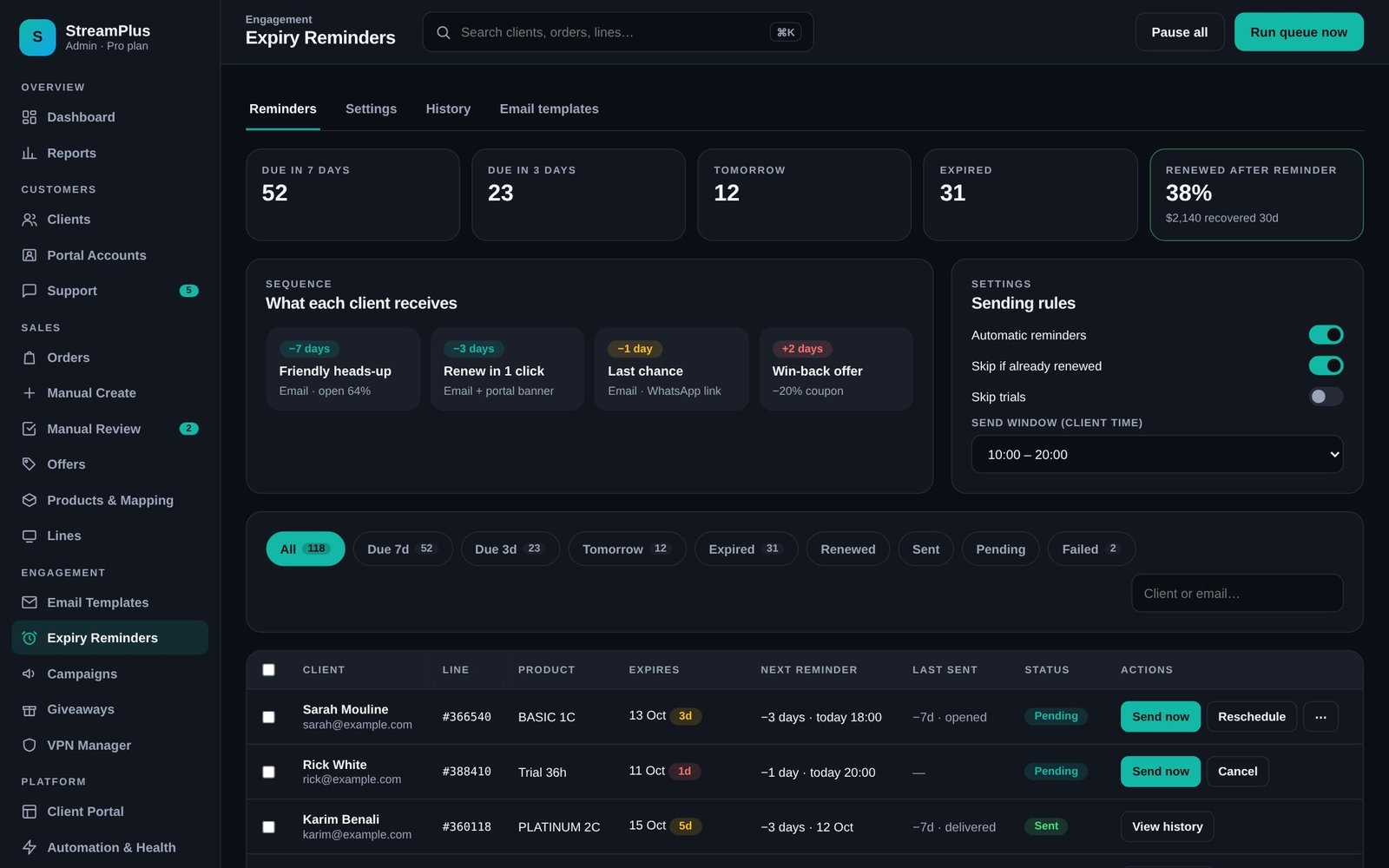This screenshot has height=868, width=1389.
Task: Switch to the History tab
Action: click(448, 109)
